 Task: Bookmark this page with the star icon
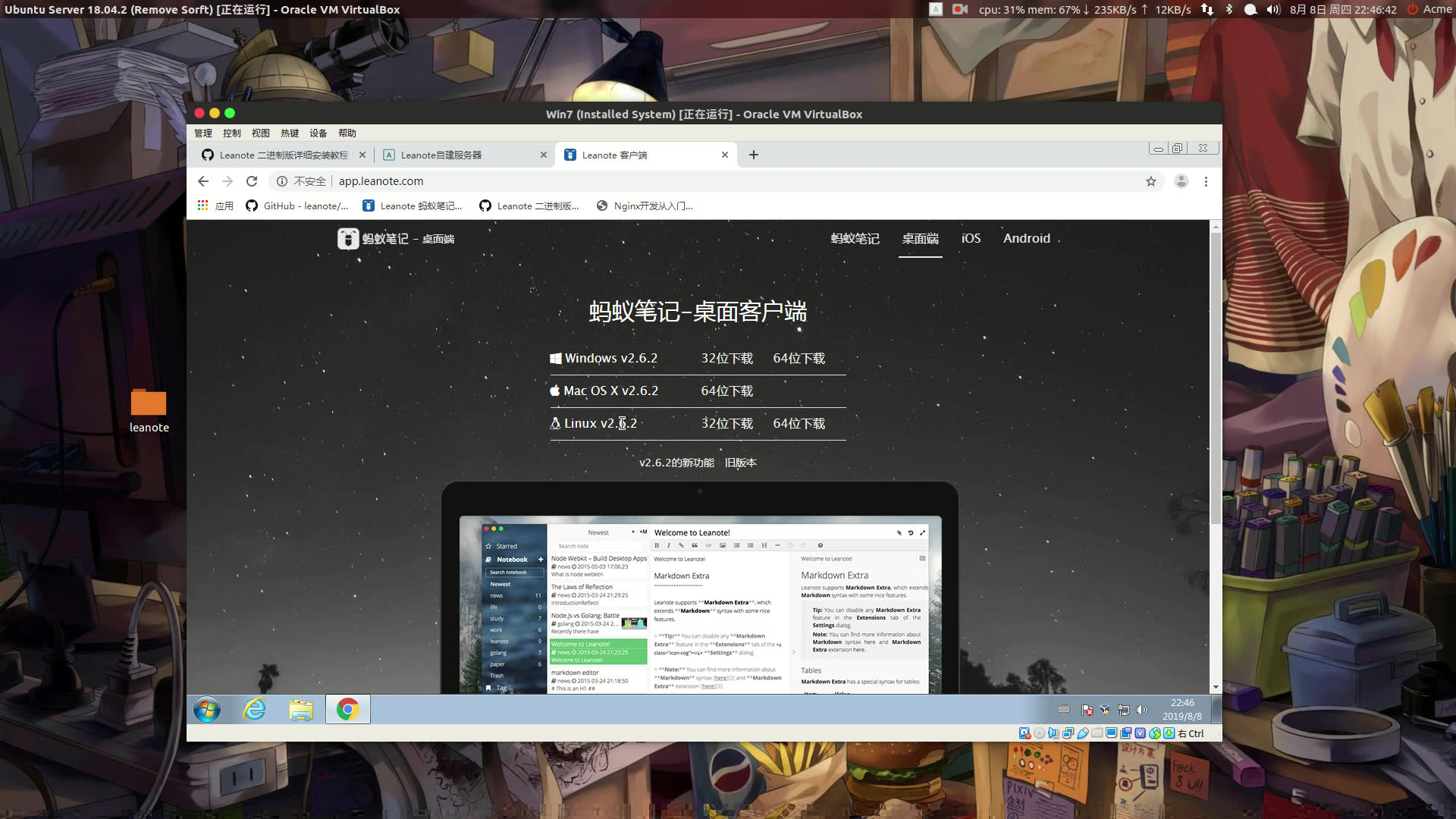(x=1151, y=181)
